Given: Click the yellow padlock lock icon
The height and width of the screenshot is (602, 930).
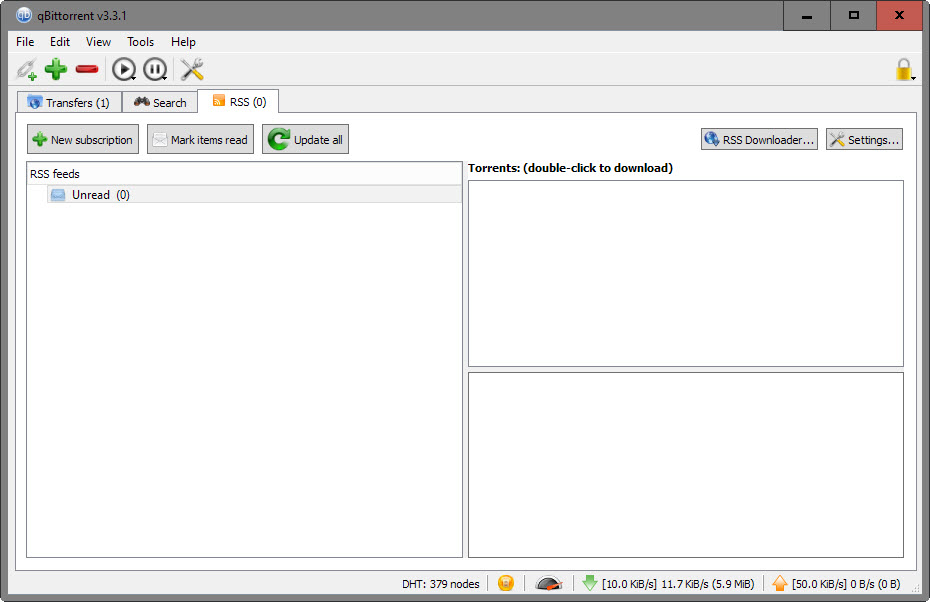Looking at the screenshot, I should pyautogui.click(x=904, y=69).
